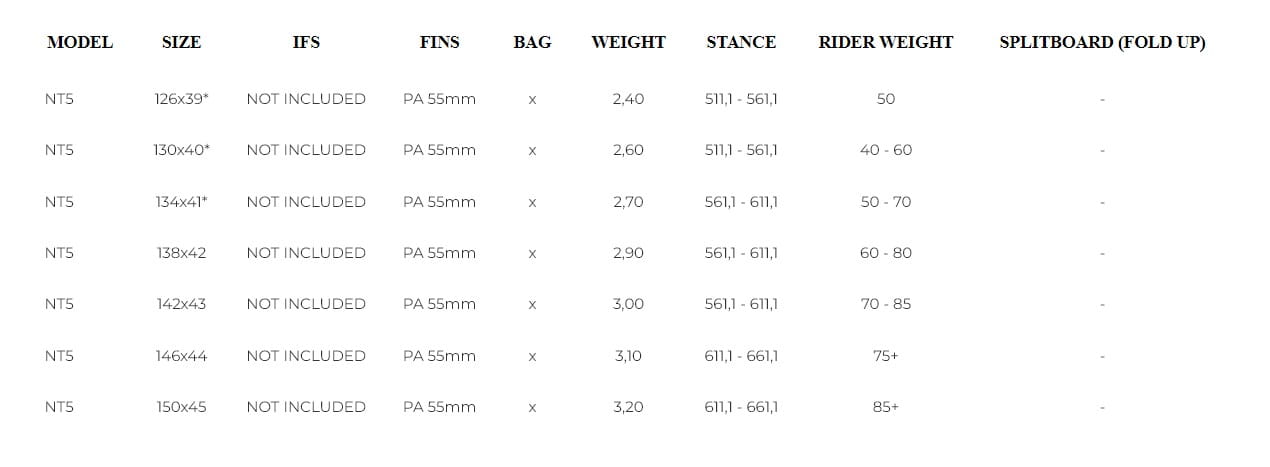Select the 138x42 size cell

point(181,253)
